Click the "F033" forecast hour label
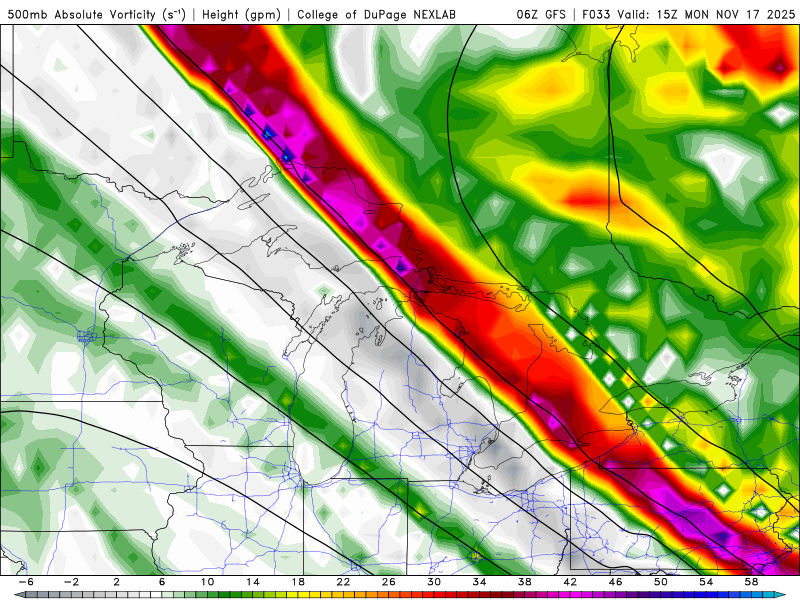This screenshot has height=600, width=800. point(595,15)
